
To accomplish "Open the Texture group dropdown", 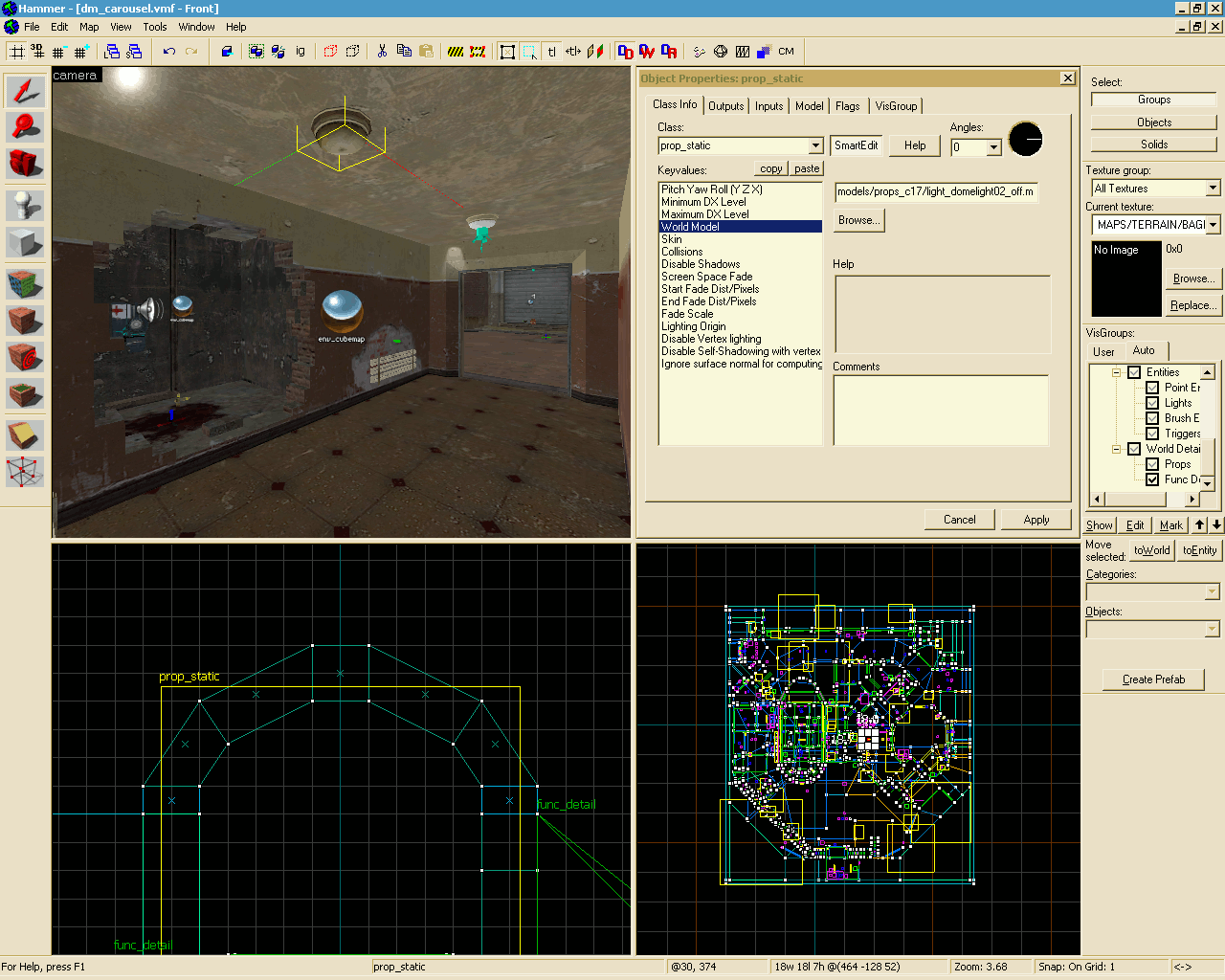I will pyautogui.click(x=1213, y=189).
